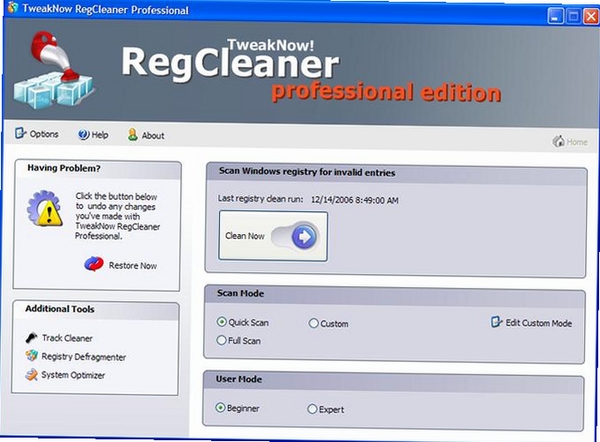Image resolution: width=600 pixels, height=442 pixels.
Task: Click 'Scan Windows registry for invalid entries' heading
Action: coord(307,172)
